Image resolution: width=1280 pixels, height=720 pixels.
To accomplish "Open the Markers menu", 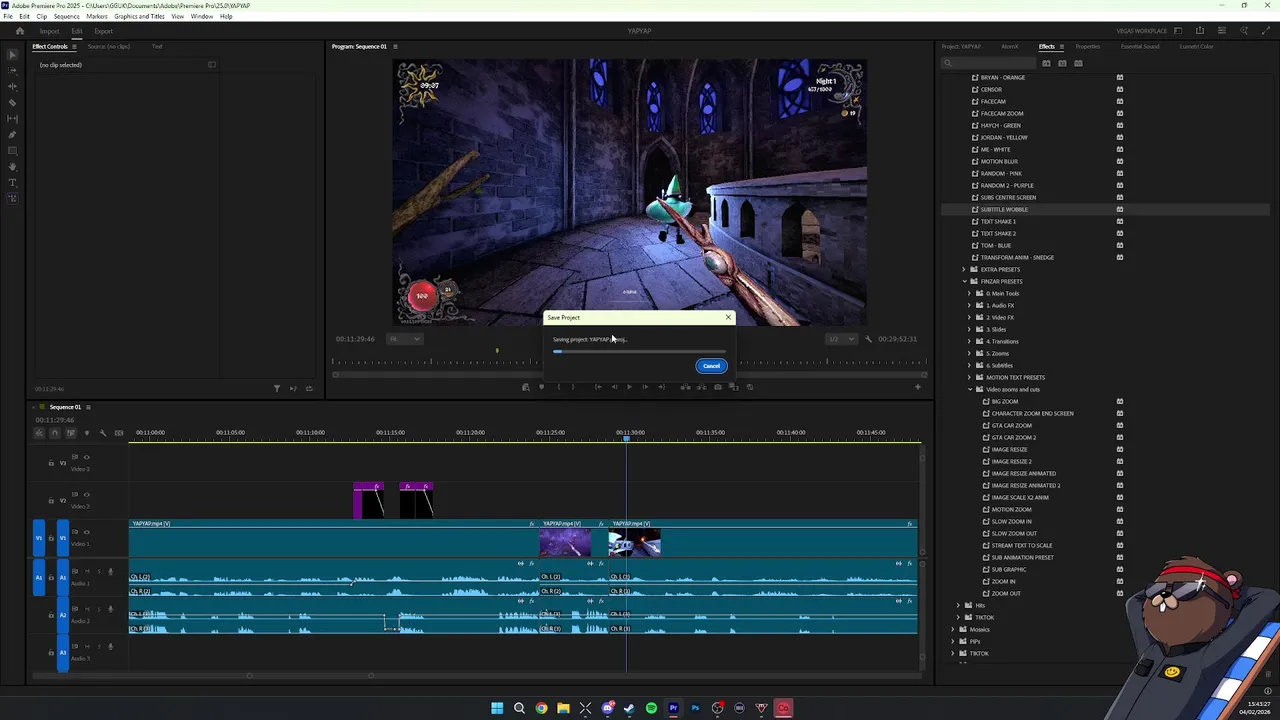I will pyautogui.click(x=97, y=17).
